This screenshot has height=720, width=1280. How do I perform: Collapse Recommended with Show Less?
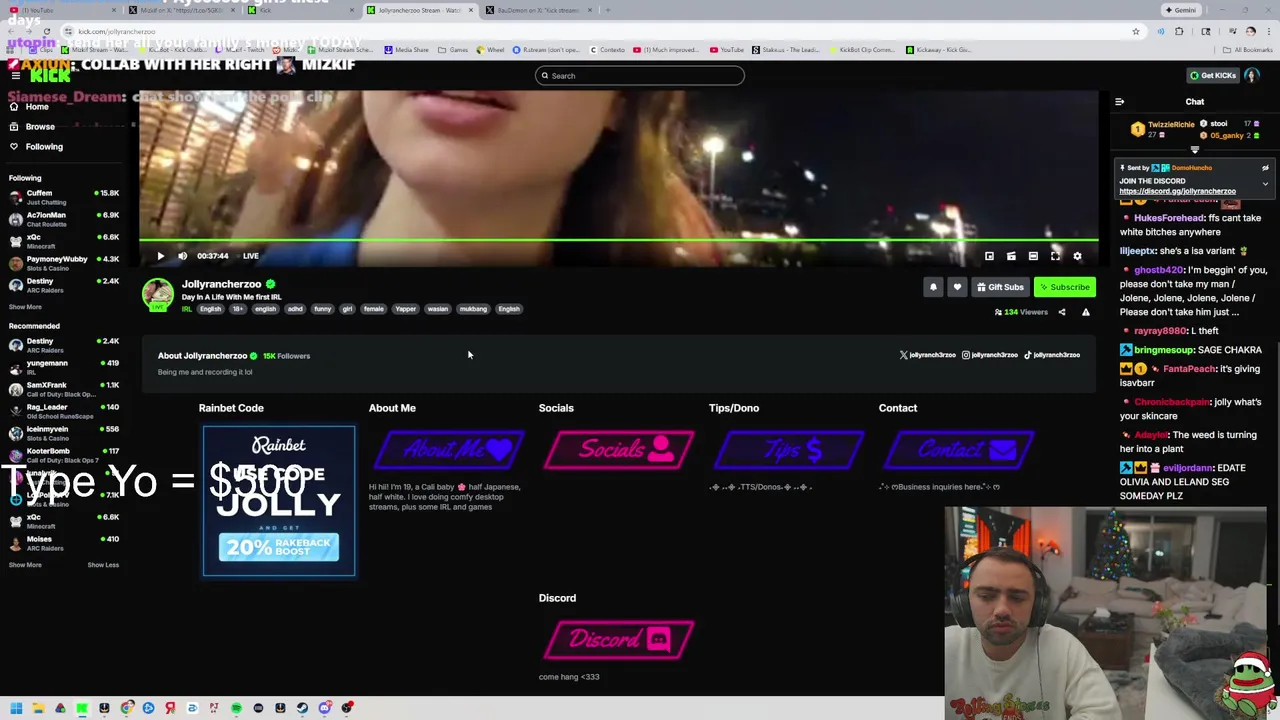(x=103, y=565)
